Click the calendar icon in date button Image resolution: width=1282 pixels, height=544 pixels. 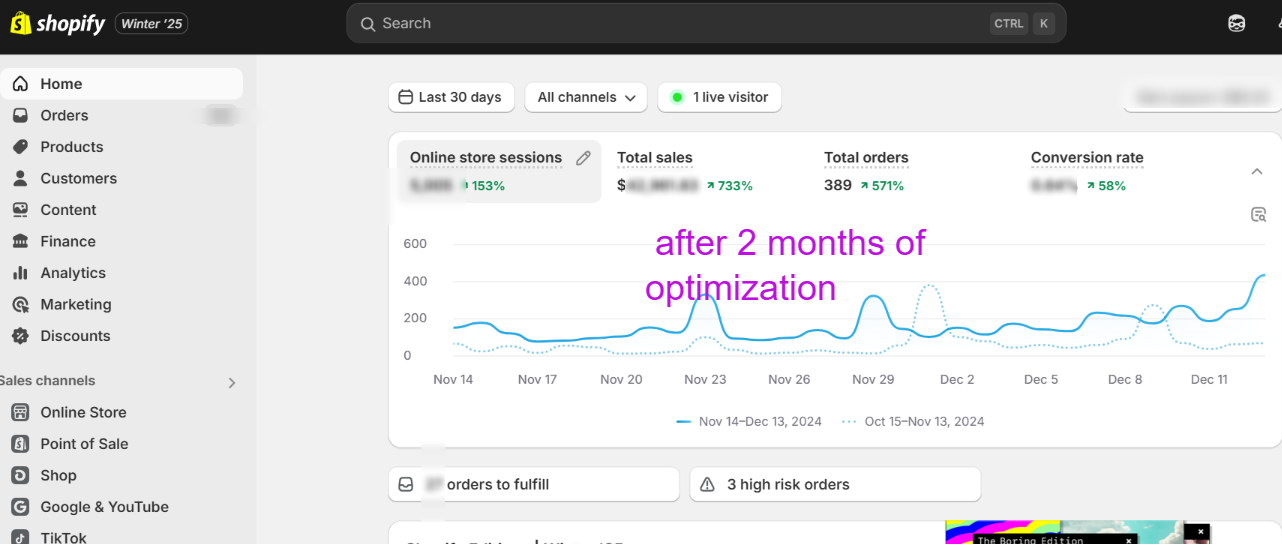pyautogui.click(x=405, y=97)
